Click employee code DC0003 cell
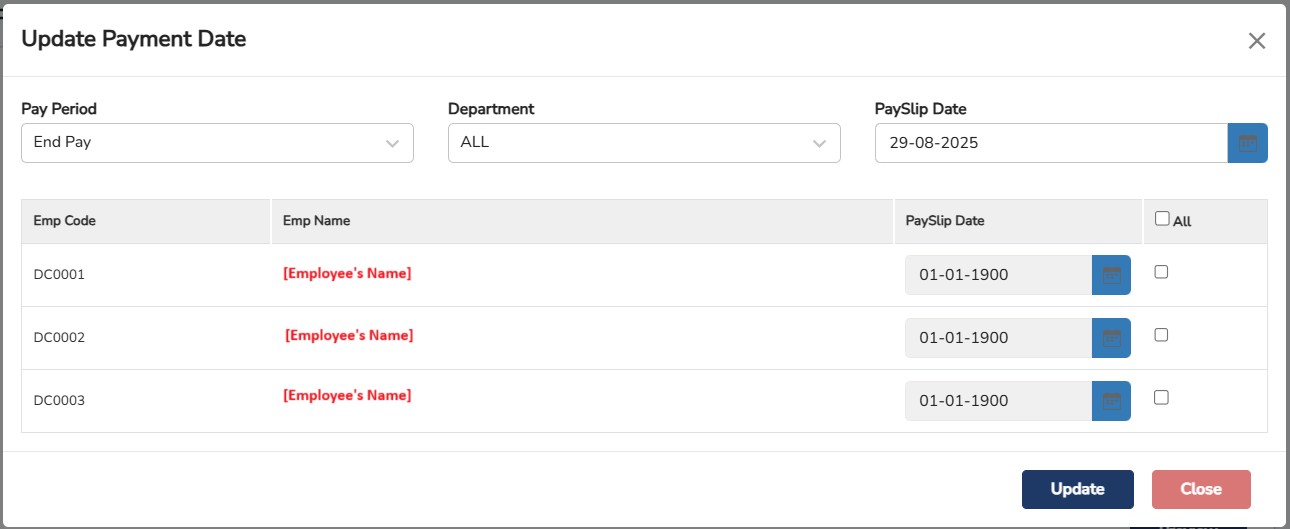 point(59,401)
